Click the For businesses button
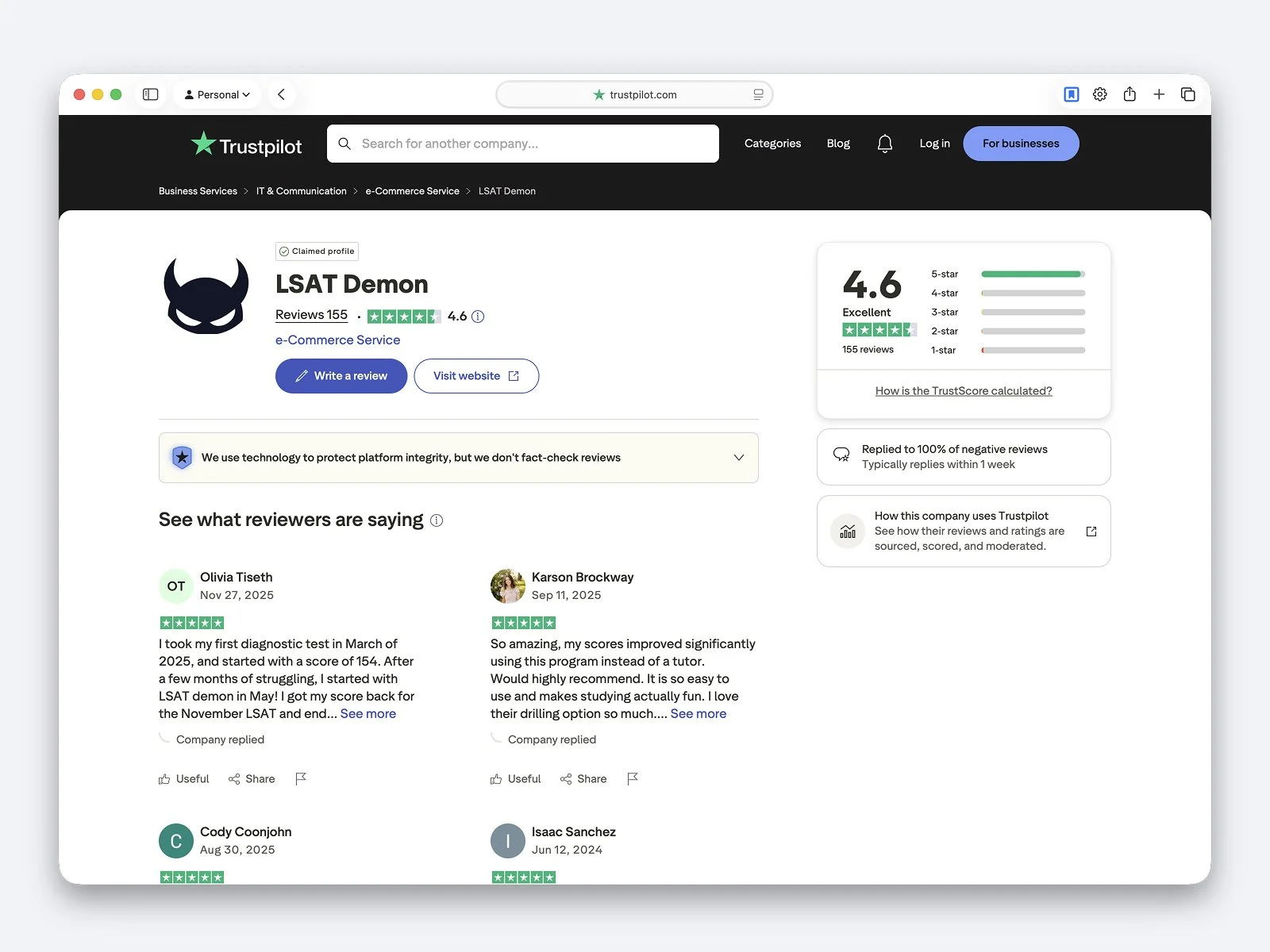 click(x=1021, y=144)
